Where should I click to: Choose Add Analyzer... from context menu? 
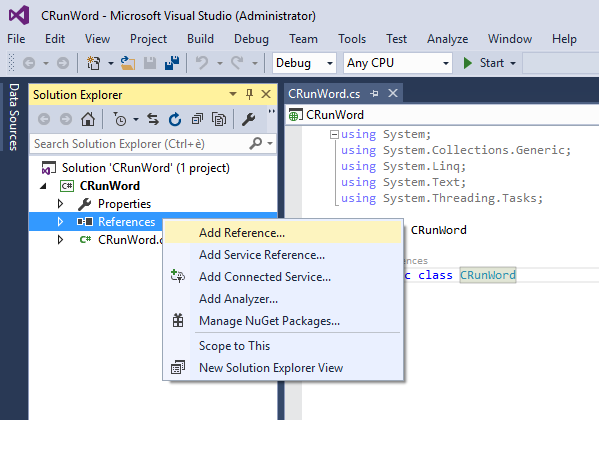tap(283, 299)
